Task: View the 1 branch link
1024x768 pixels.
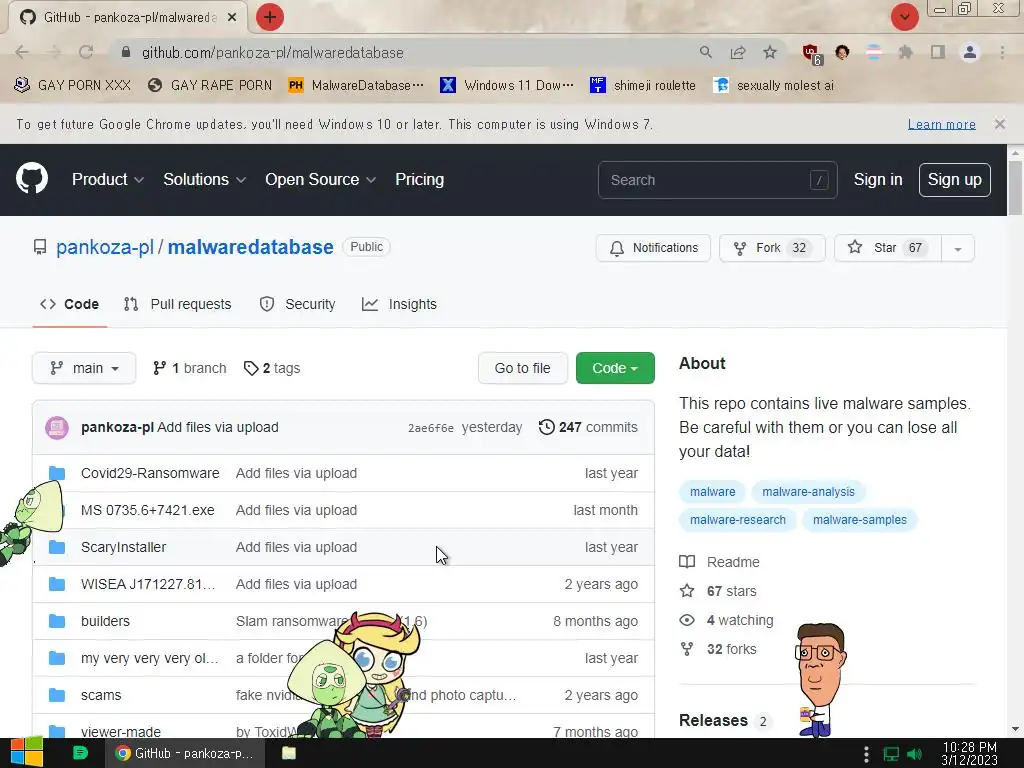Action: click(189, 368)
